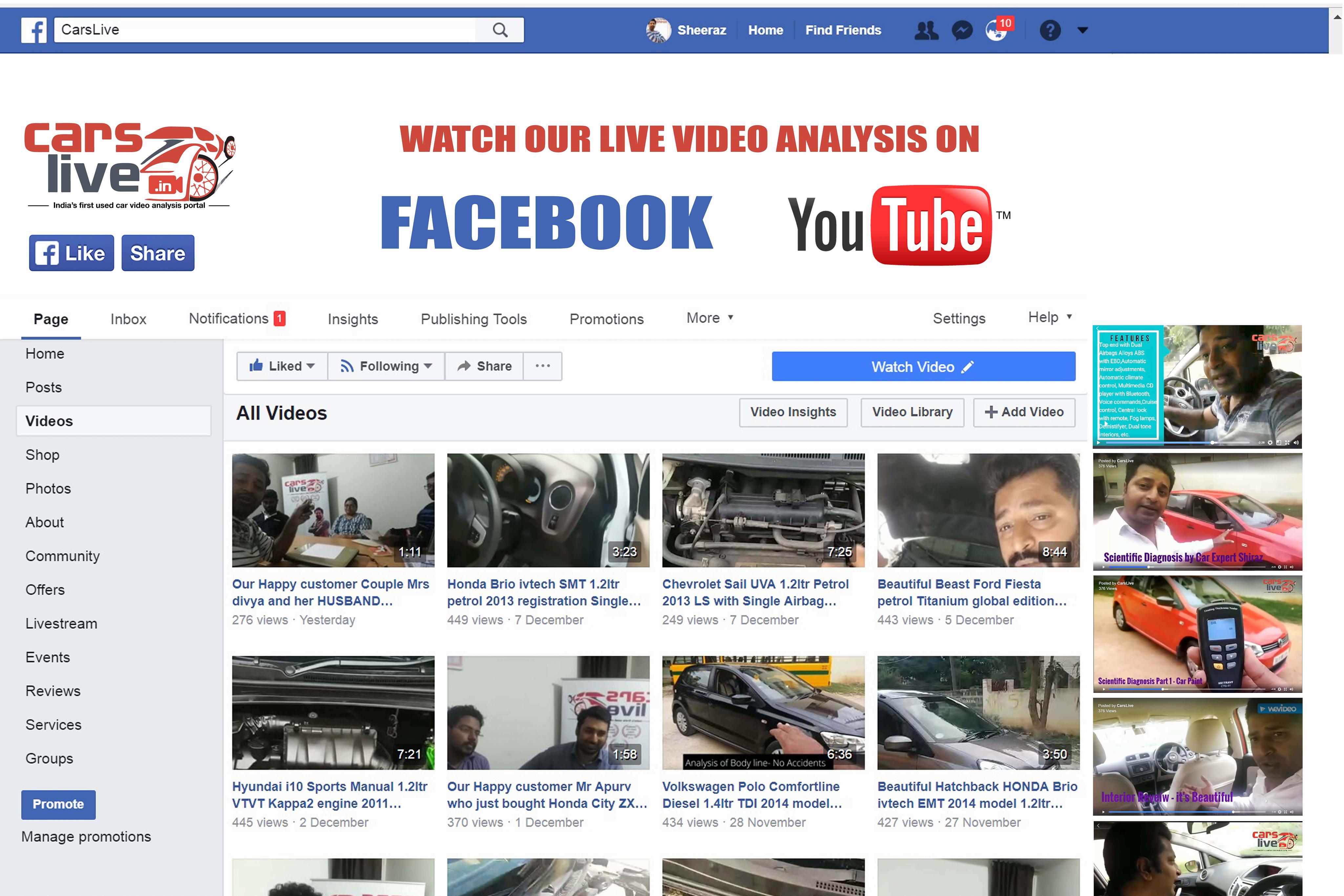
Task: Select Videos in left sidebar
Action: [114, 421]
